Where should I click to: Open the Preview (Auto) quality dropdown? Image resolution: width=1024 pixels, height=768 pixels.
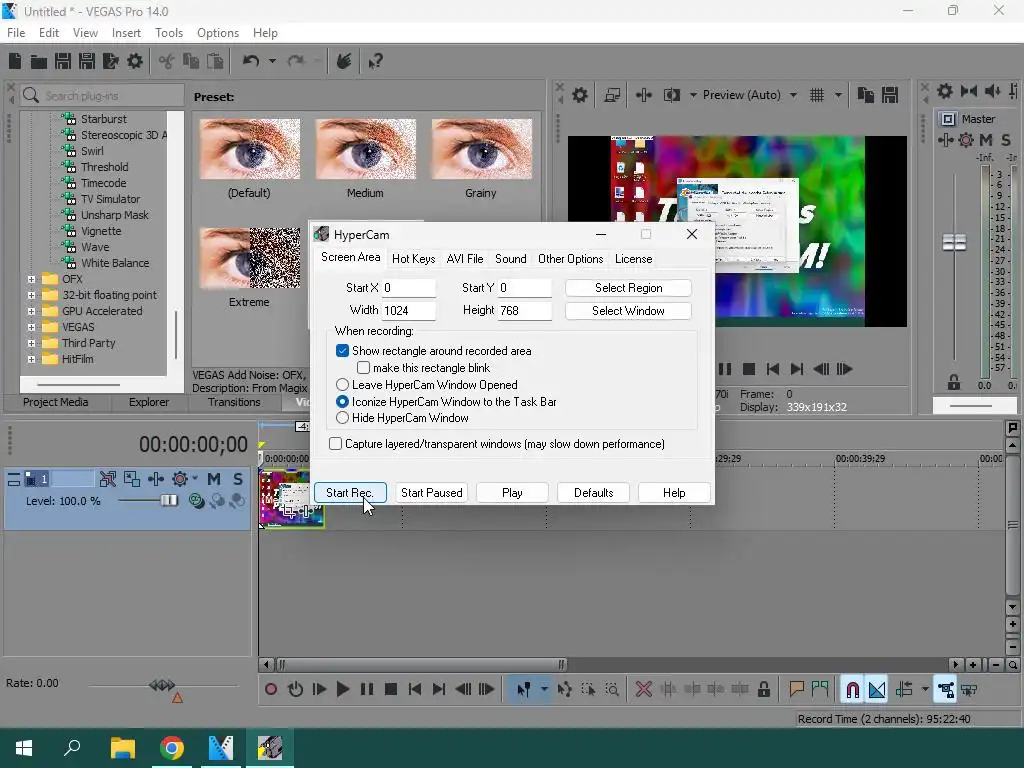click(x=793, y=95)
